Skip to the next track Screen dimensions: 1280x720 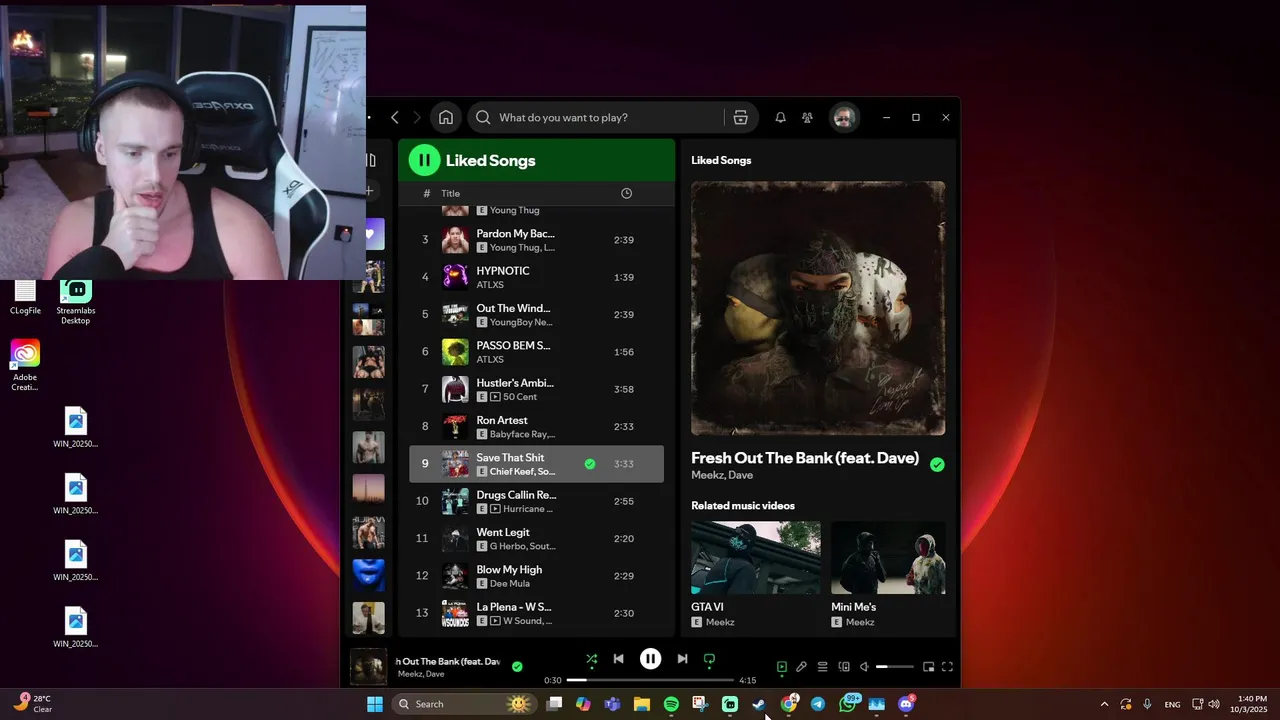point(682,659)
